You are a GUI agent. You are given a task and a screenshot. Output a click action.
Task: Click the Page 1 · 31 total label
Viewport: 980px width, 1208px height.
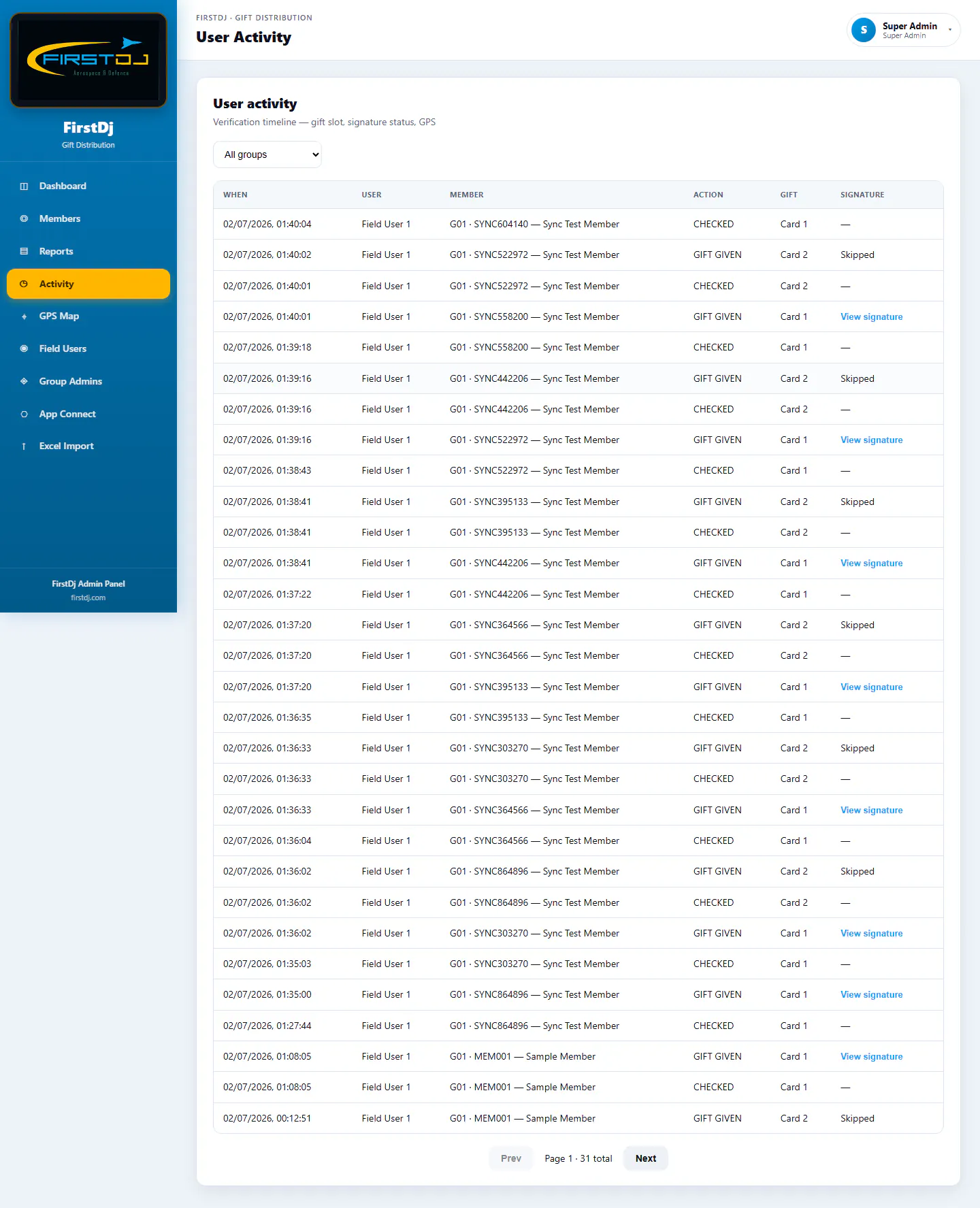coord(578,1159)
